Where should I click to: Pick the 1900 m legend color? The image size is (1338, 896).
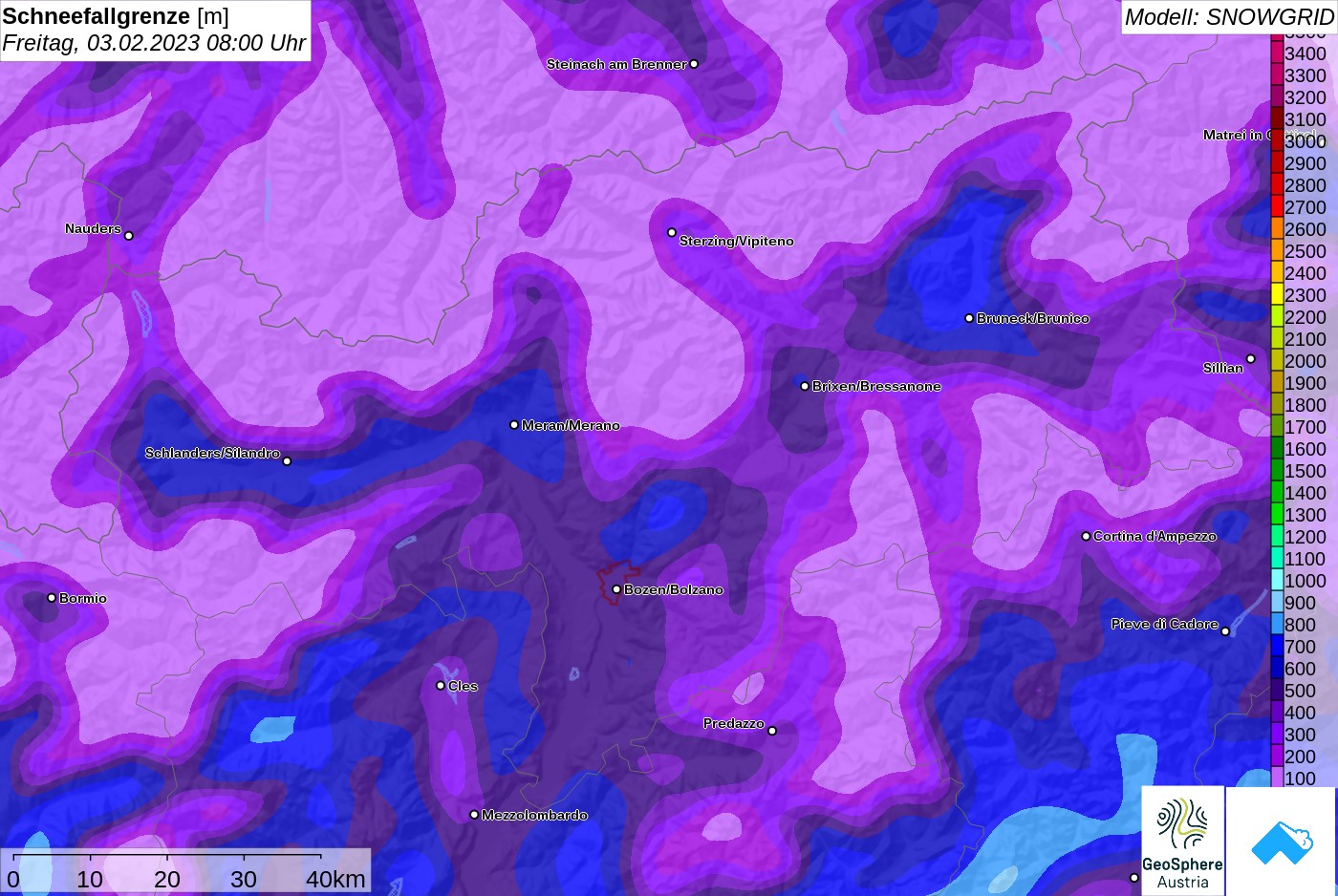1277,382
